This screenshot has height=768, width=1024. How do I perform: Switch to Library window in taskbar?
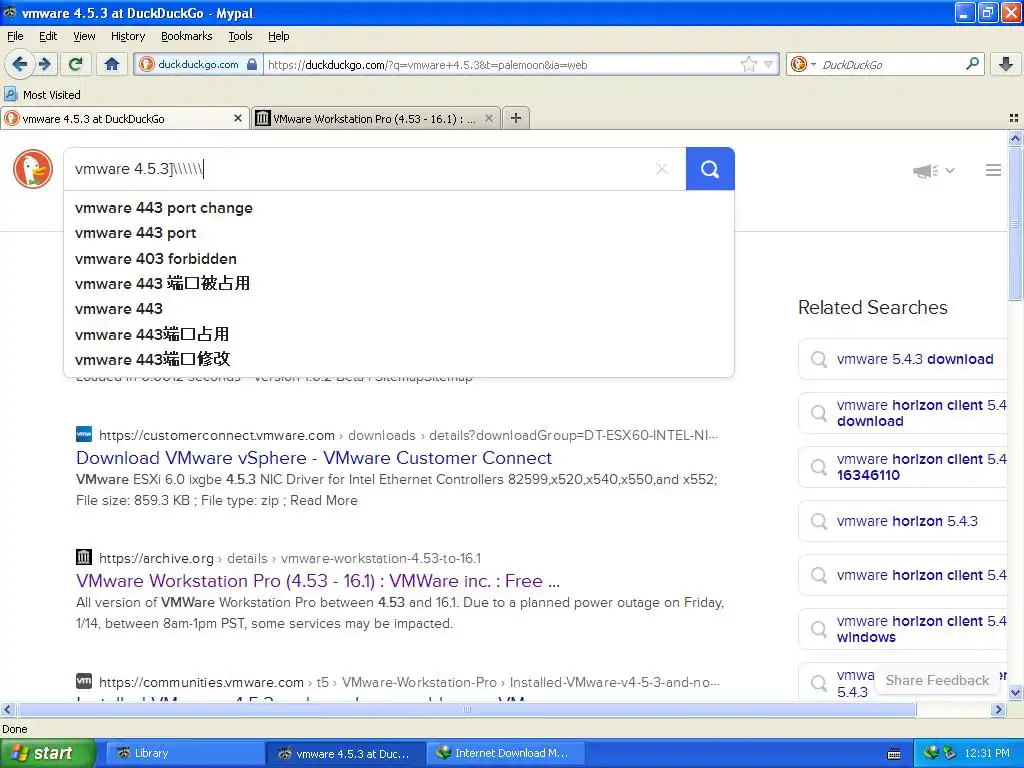(184, 754)
